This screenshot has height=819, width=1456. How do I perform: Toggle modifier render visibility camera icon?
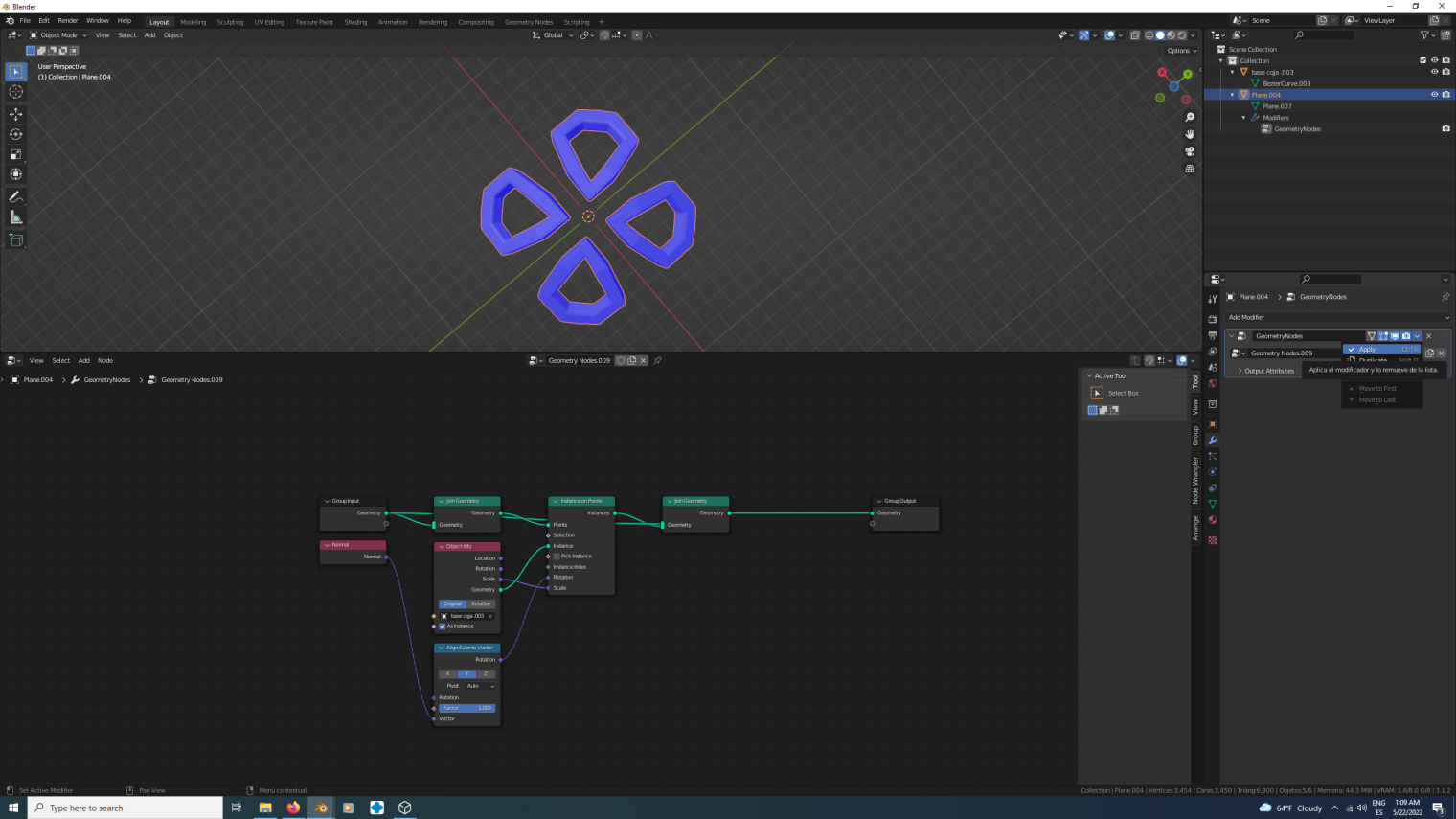[x=1406, y=336]
